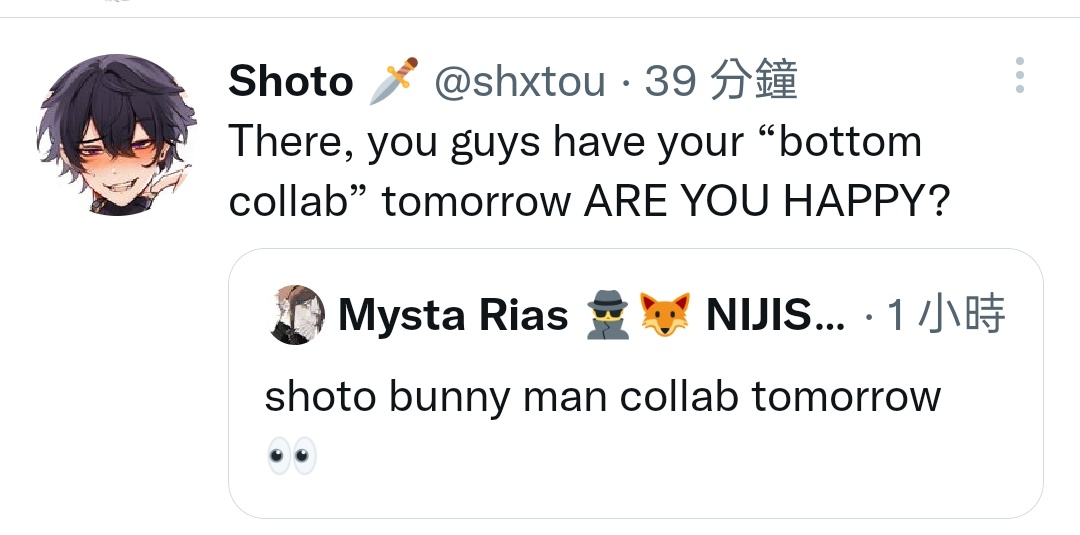This screenshot has width=1080, height=535.
Task: Click the 1 小時 quoted timestamp
Action: (x=946, y=315)
